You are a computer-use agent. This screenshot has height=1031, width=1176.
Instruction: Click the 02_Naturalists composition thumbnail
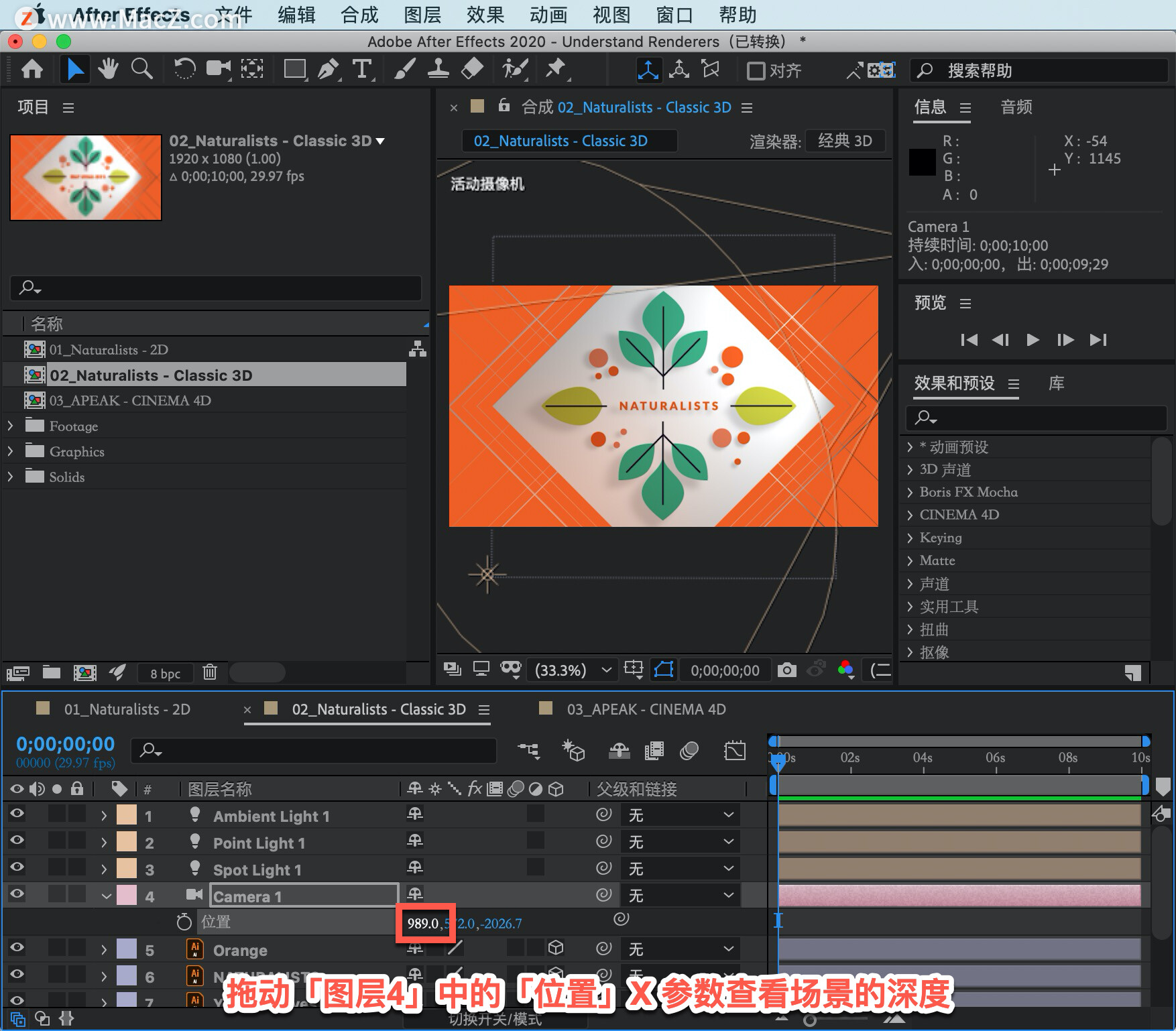(x=86, y=178)
